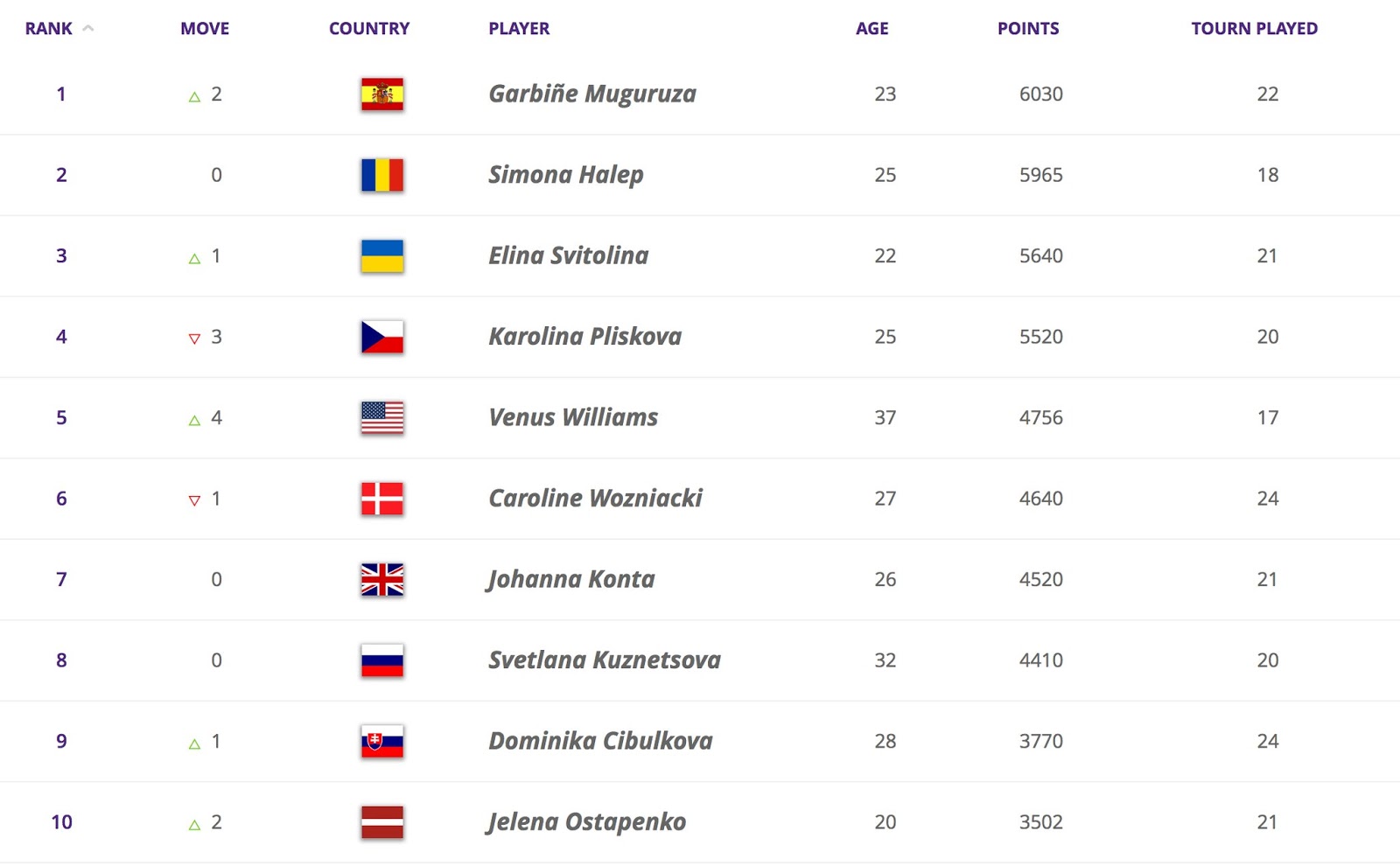
Task: Open Venus Williams' player page
Action: (x=573, y=417)
